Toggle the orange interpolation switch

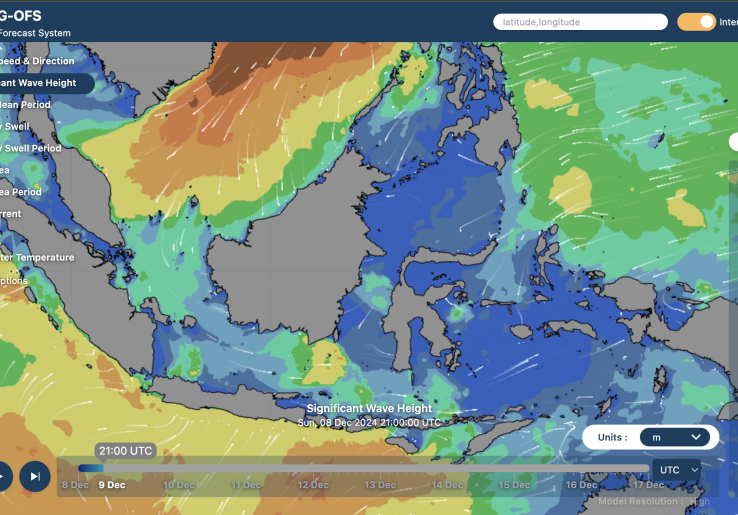[x=696, y=21]
